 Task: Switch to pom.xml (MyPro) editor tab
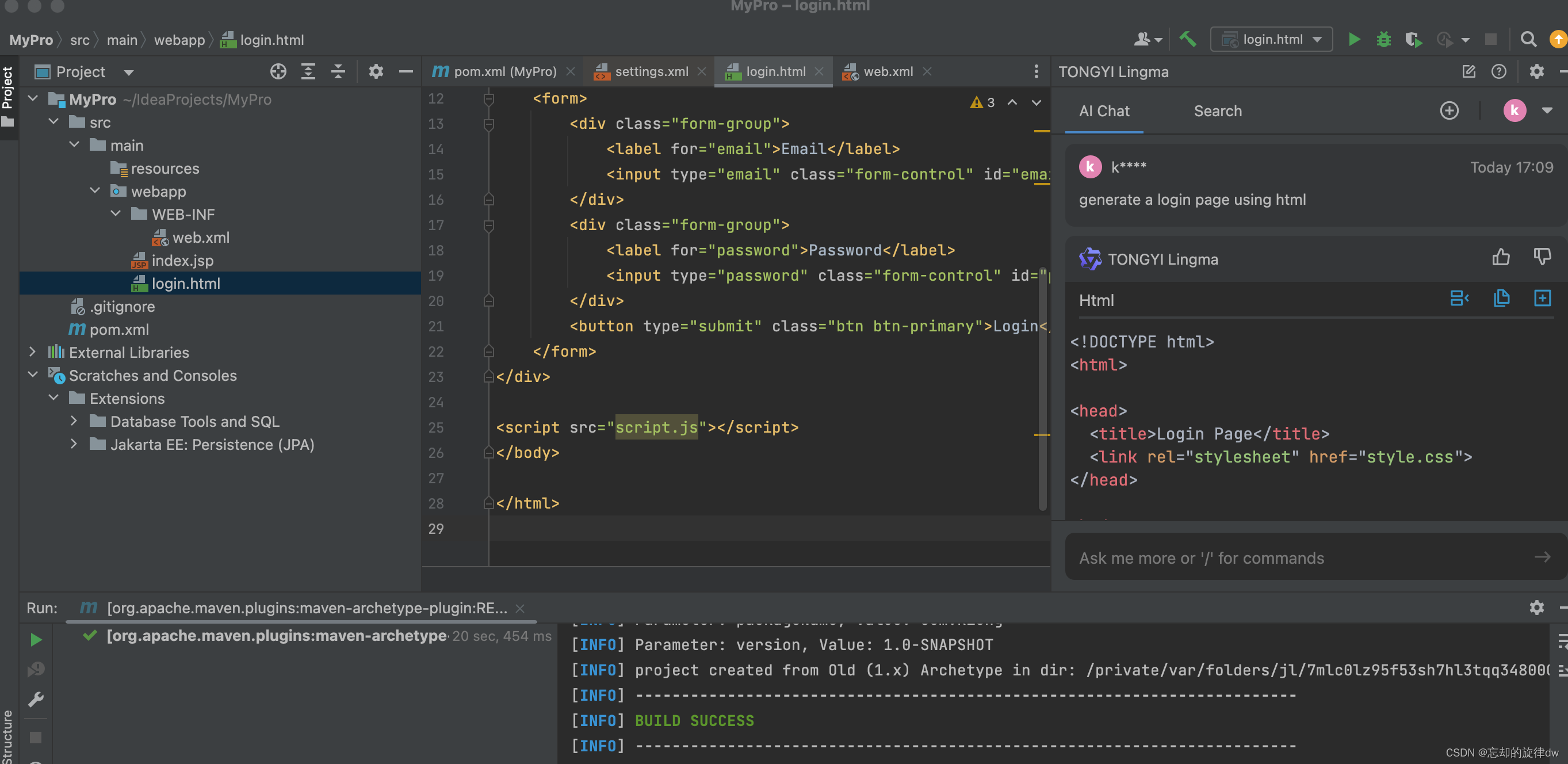click(x=503, y=72)
